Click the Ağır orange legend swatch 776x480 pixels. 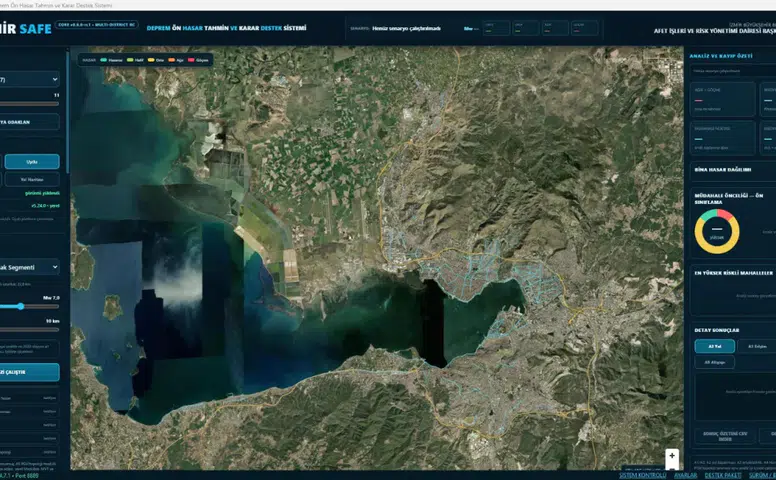tap(171, 60)
